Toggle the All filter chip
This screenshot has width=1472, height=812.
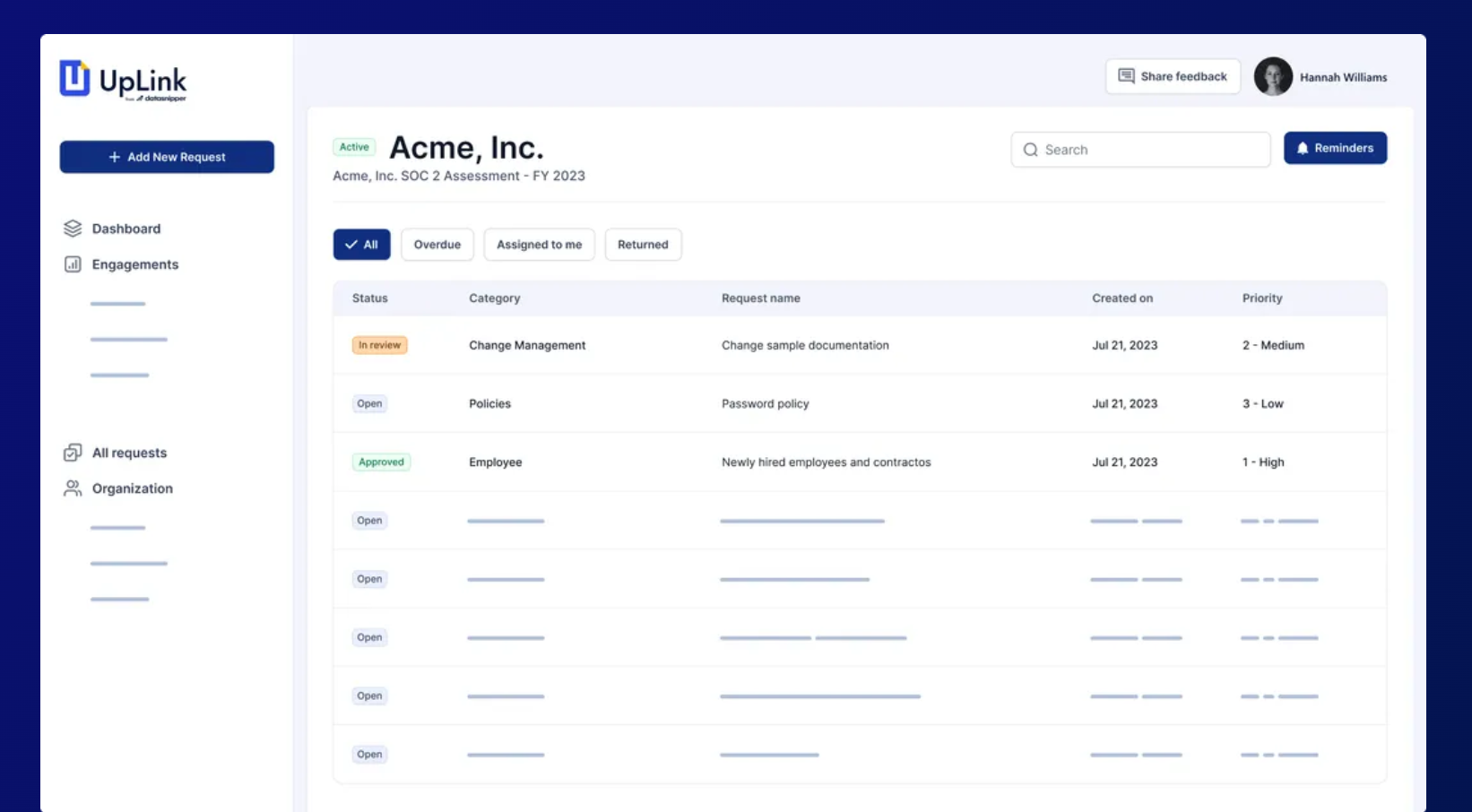point(361,245)
